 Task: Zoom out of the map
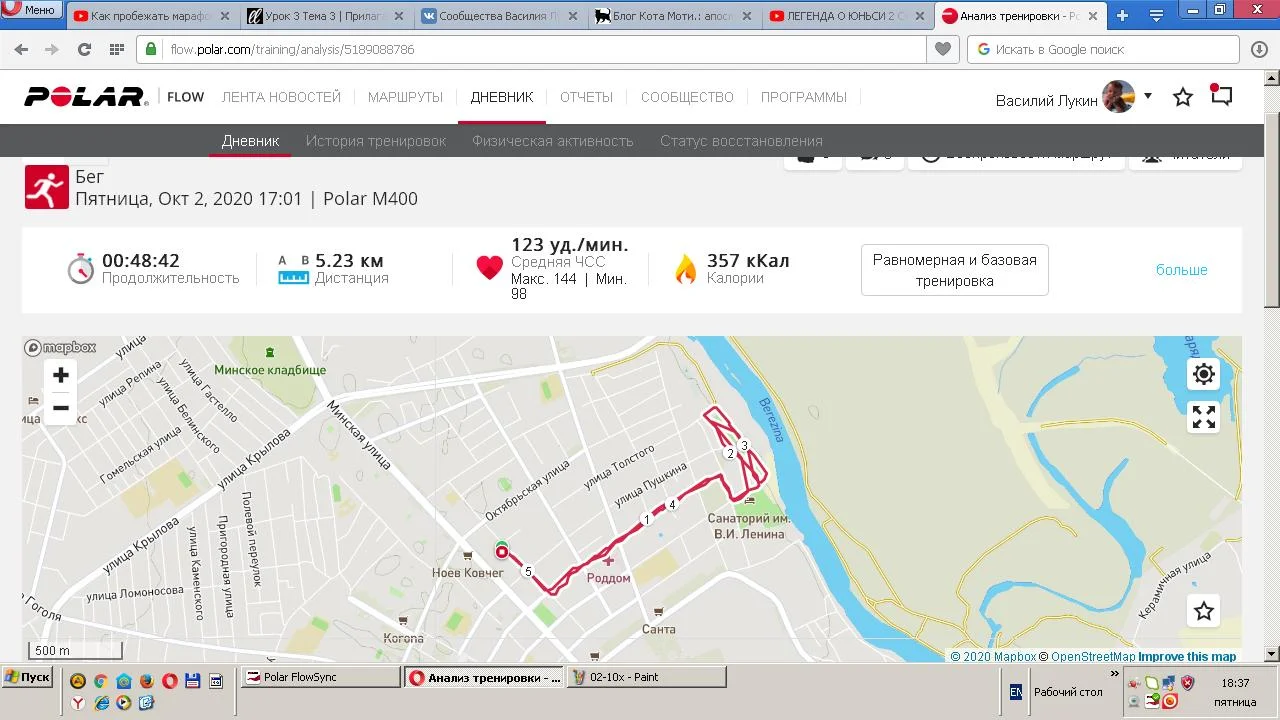pos(61,408)
